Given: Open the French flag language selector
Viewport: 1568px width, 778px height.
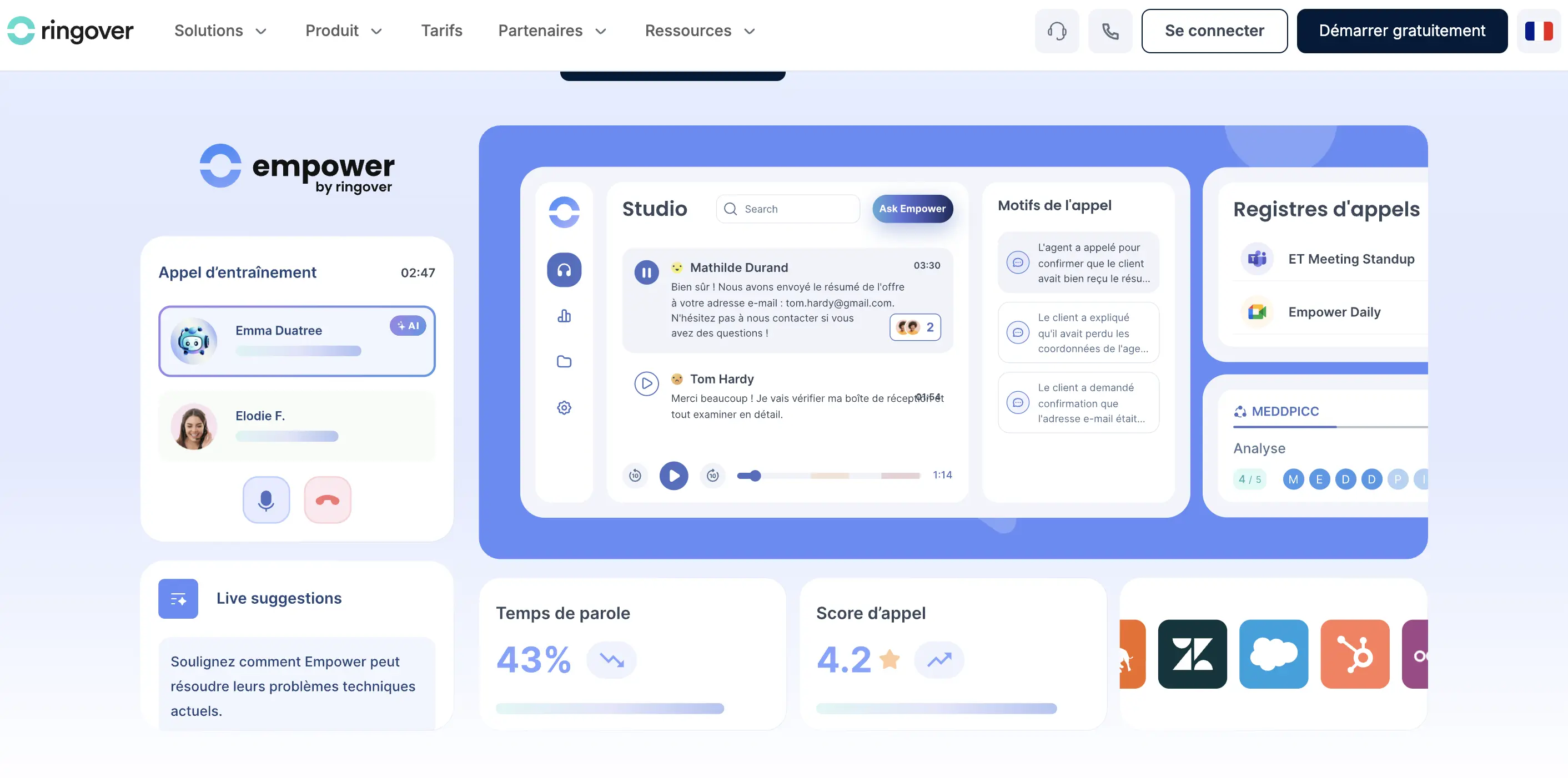Looking at the screenshot, I should 1538,31.
